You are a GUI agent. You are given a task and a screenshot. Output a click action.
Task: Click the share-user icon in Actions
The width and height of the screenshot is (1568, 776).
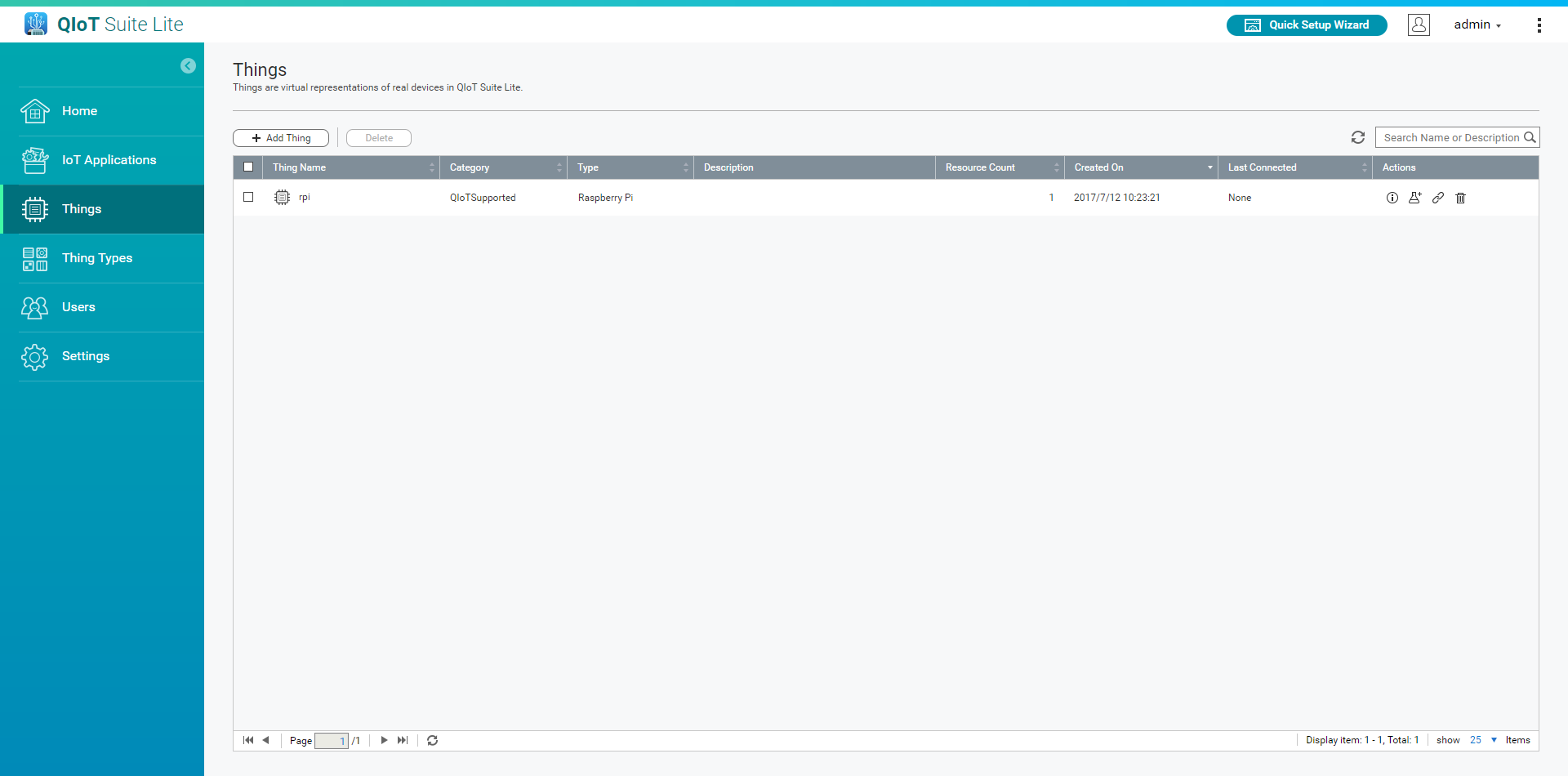pos(1414,198)
